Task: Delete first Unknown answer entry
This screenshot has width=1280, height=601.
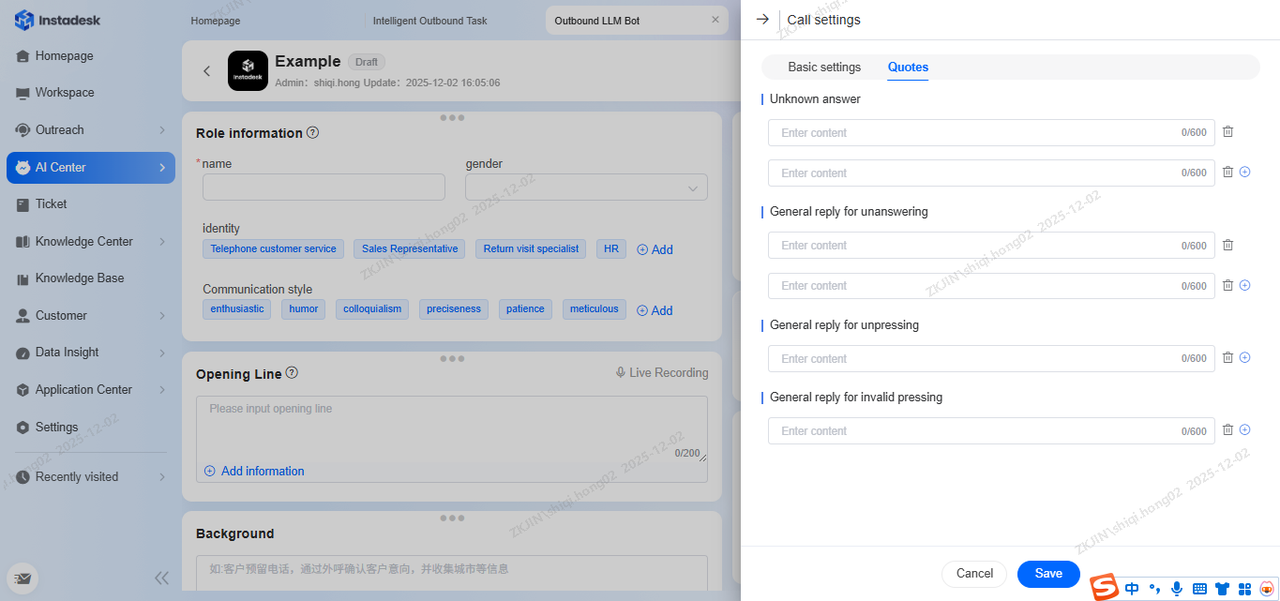Action: (x=1228, y=132)
